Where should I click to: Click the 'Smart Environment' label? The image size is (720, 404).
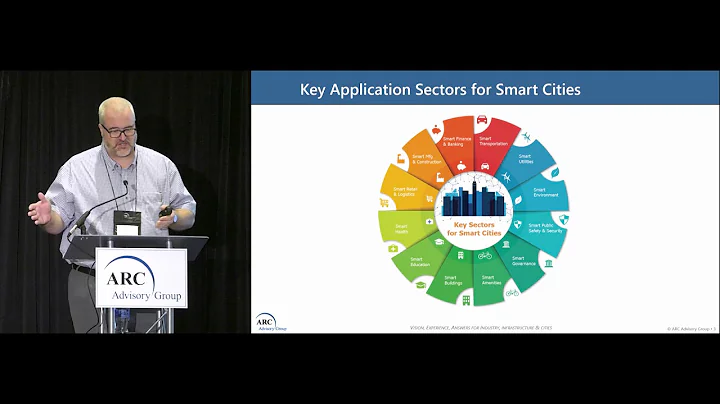(546, 192)
